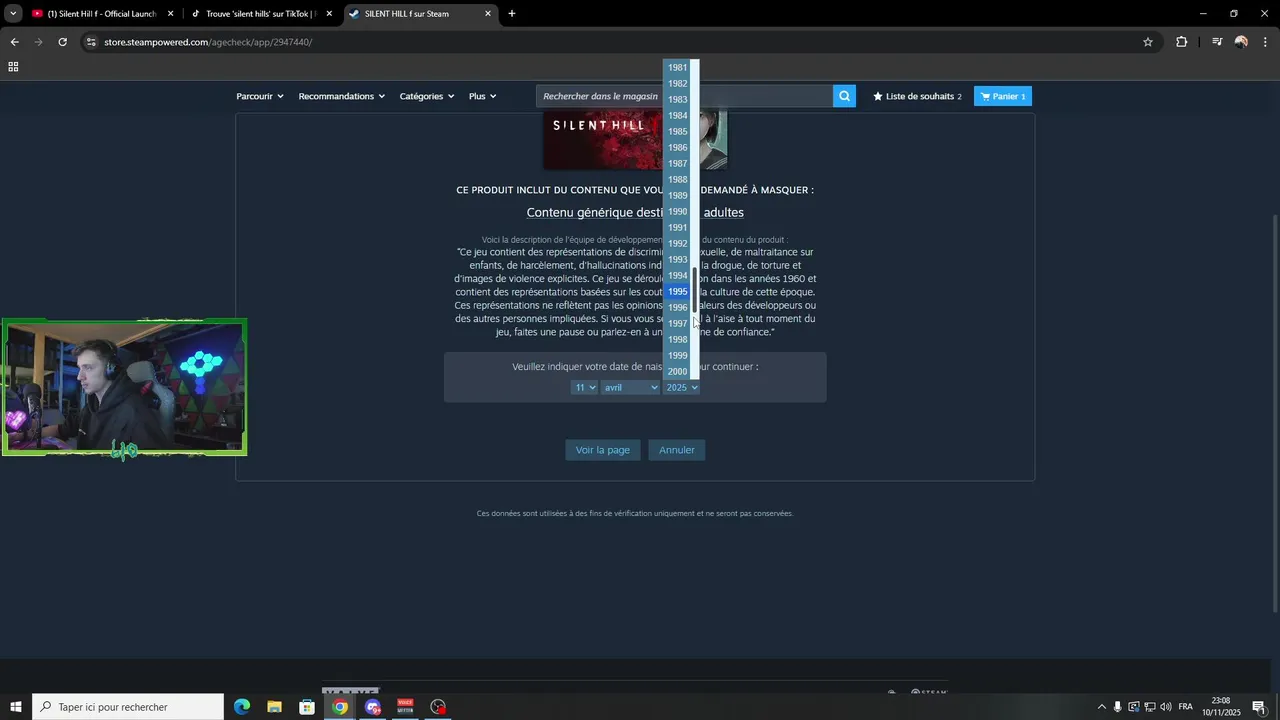Select year 1990 in the list

tap(677, 212)
